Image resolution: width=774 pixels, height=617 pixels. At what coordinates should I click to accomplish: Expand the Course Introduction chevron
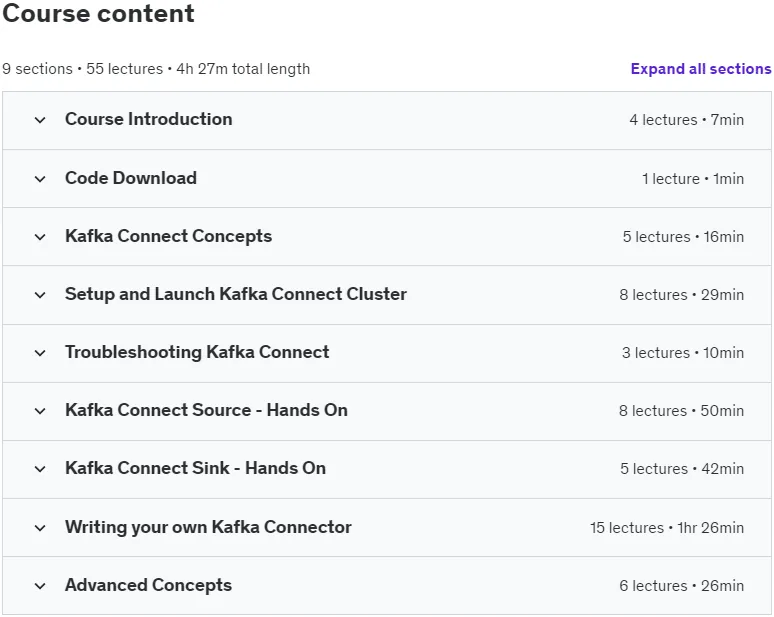click(x=40, y=120)
